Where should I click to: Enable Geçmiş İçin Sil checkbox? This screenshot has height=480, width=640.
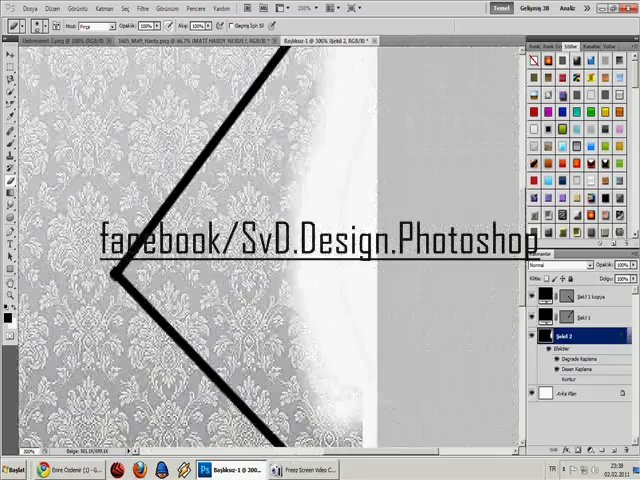(x=231, y=26)
